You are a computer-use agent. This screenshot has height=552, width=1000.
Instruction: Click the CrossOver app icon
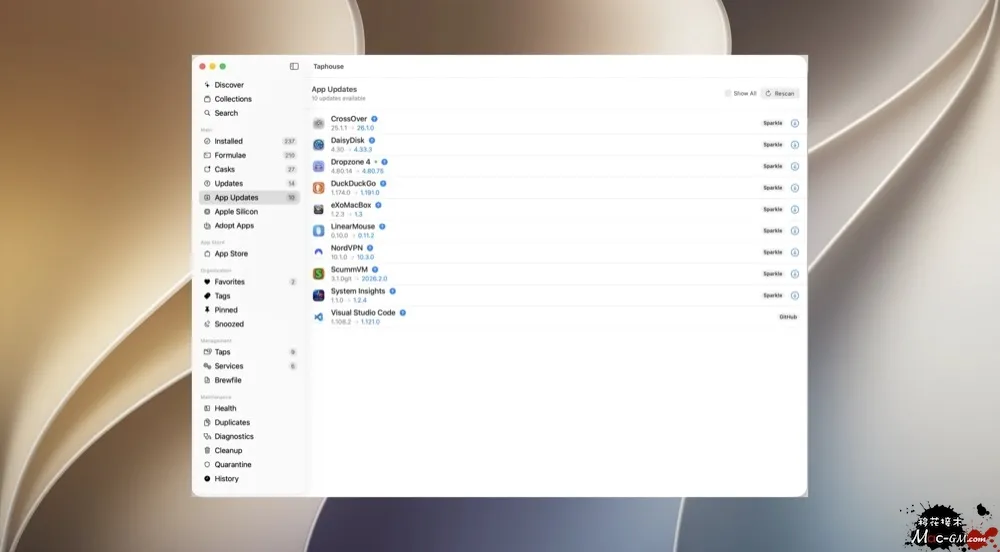[x=318, y=123]
